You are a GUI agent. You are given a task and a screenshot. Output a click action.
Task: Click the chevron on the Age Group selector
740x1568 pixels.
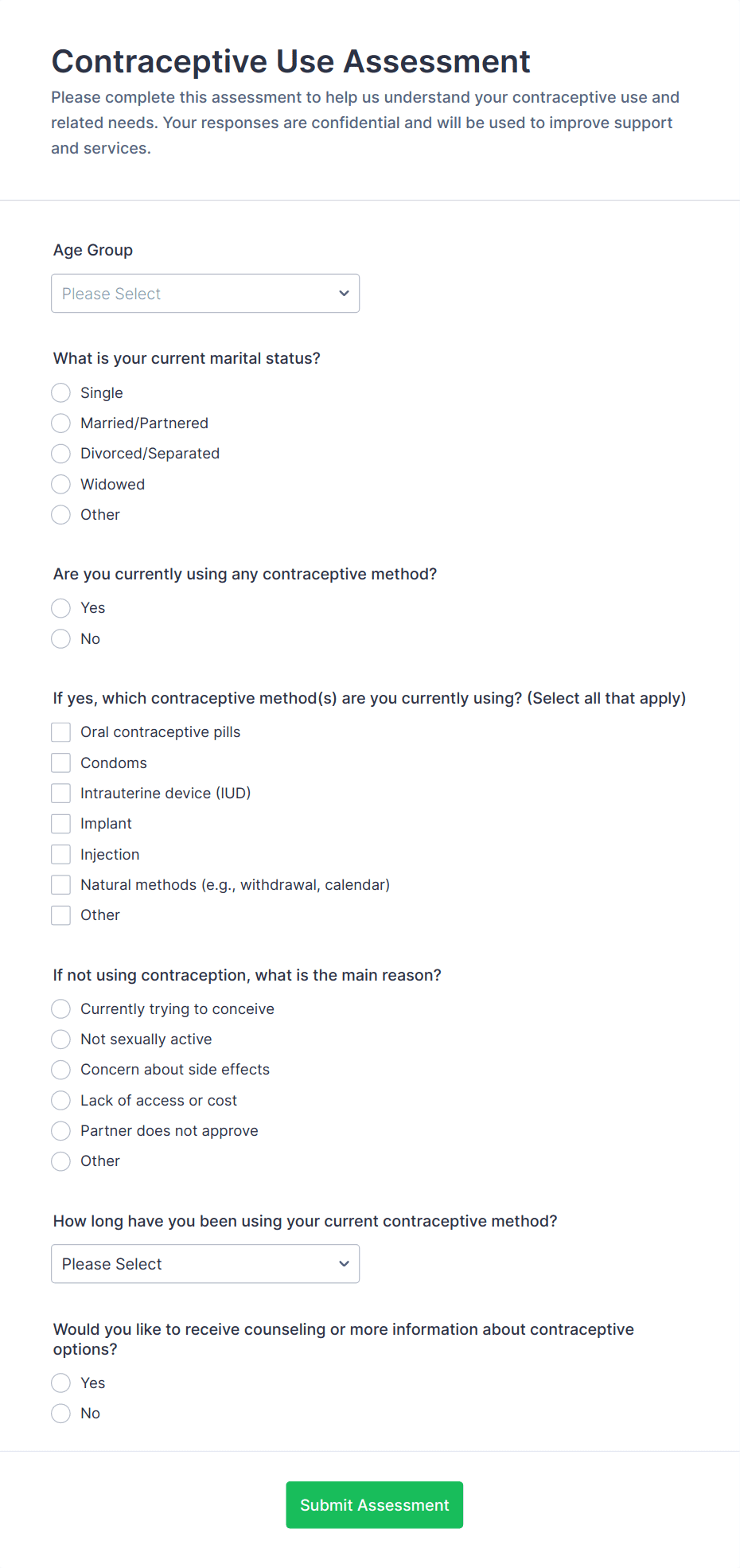344,293
